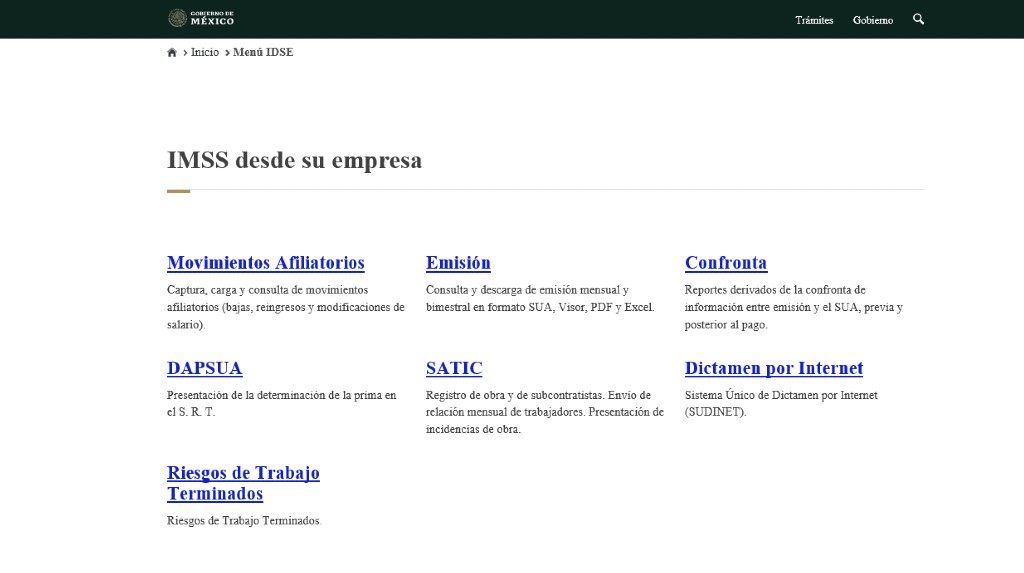Image resolution: width=1024 pixels, height=573 pixels.
Task: Click the Gobierno de México logo
Action: [x=201, y=18]
